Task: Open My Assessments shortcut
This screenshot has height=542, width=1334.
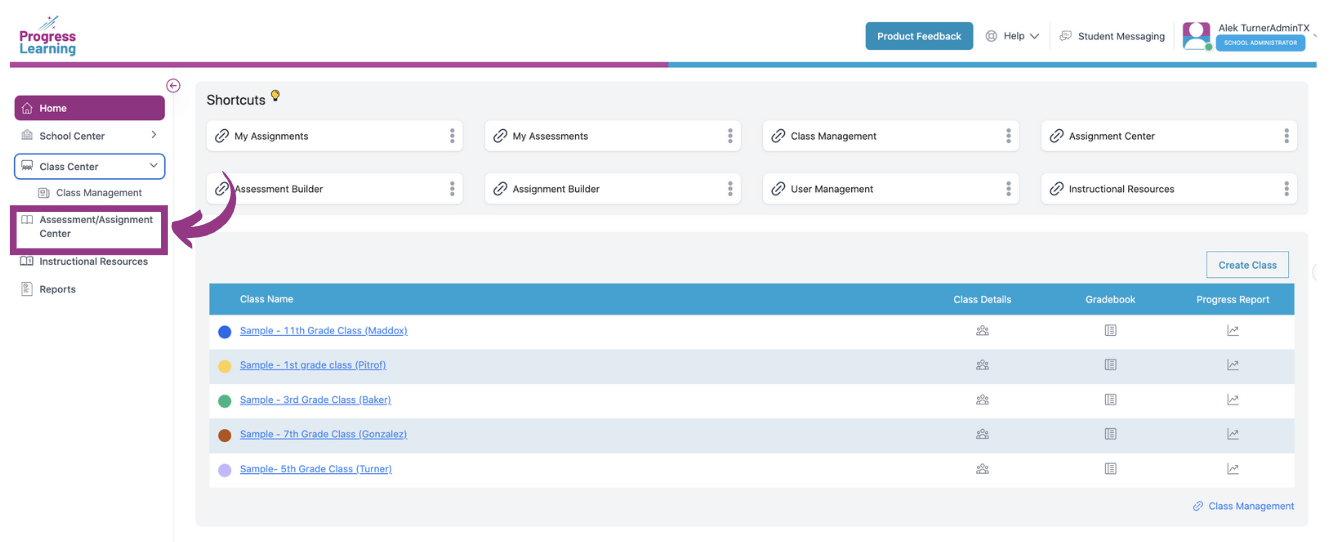Action: 613,136
